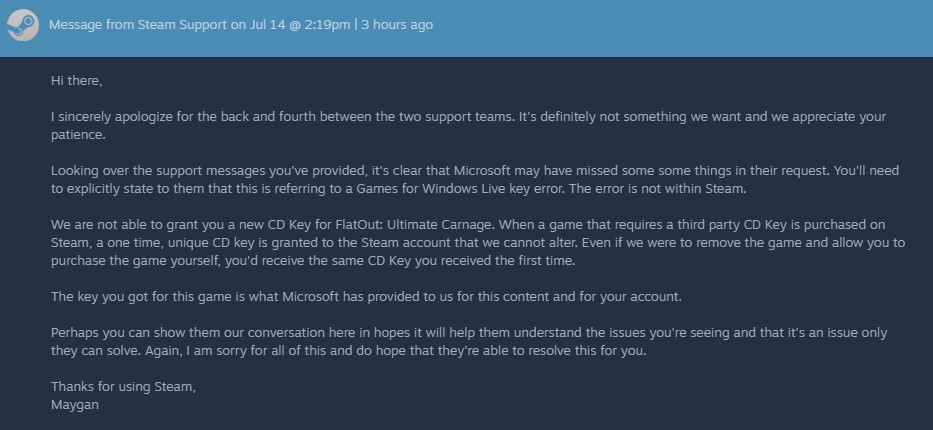Image resolution: width=933 pixels, height=430 pixels.
Task: Click the Steam logo avatar icon
Action: [23, 26]
